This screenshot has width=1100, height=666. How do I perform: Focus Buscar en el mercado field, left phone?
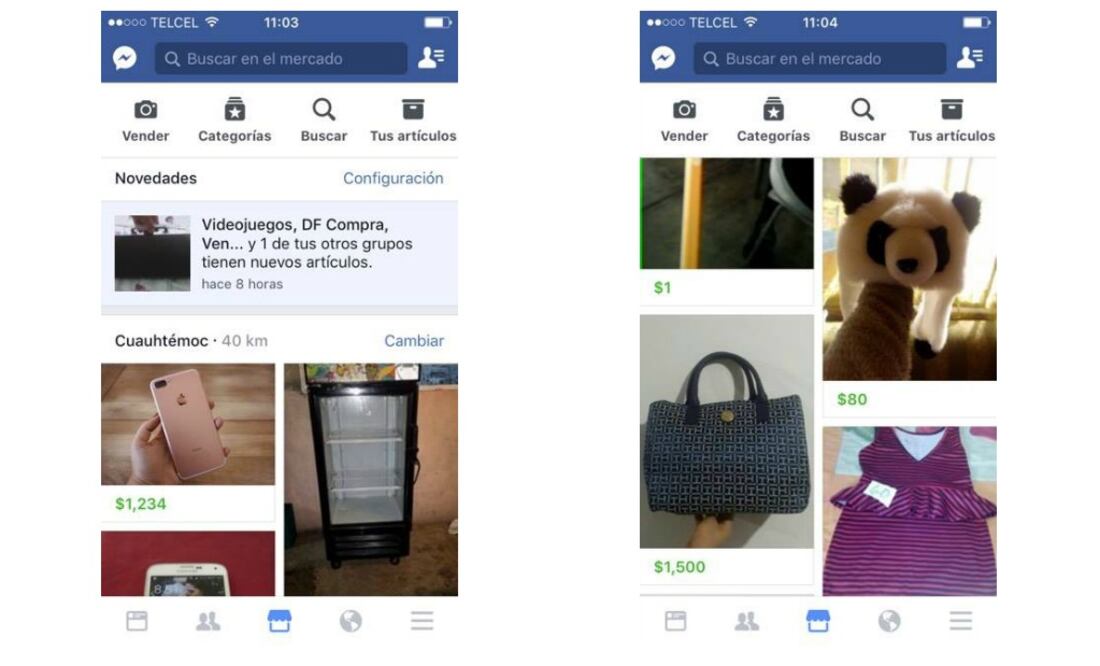[x=281, y=58]
